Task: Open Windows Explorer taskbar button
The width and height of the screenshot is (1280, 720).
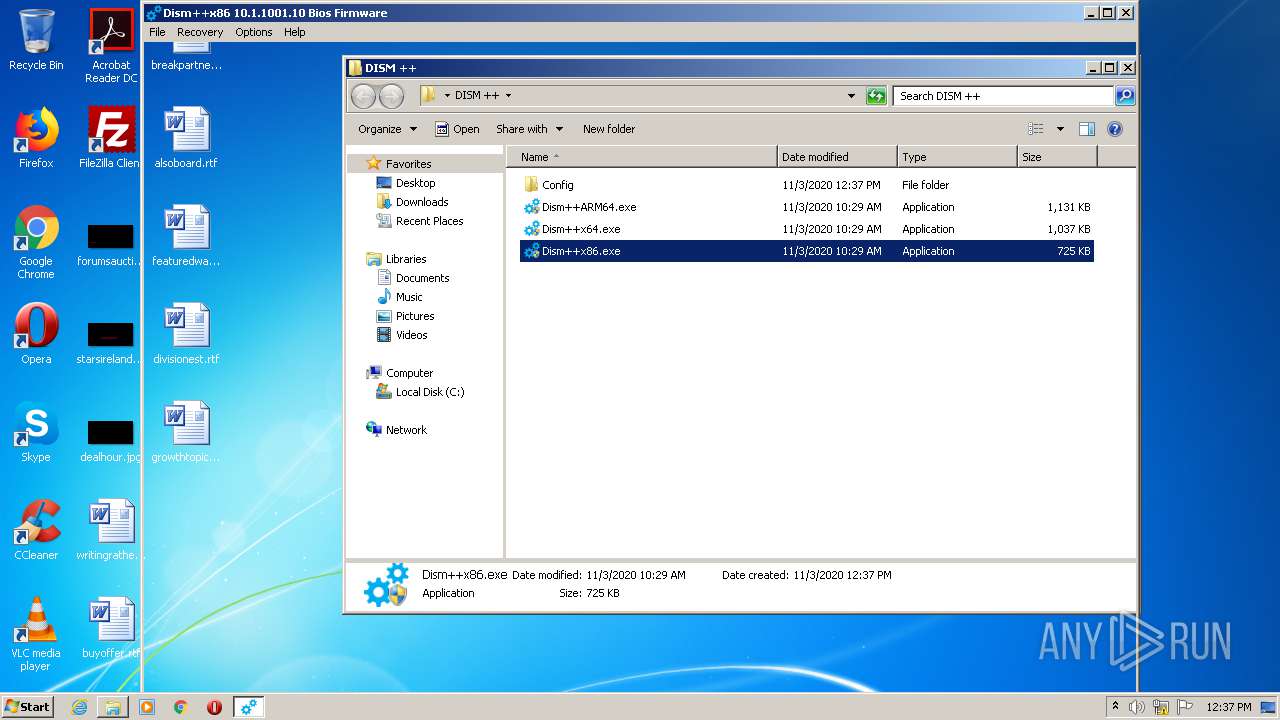Action: tap(113, 707)
